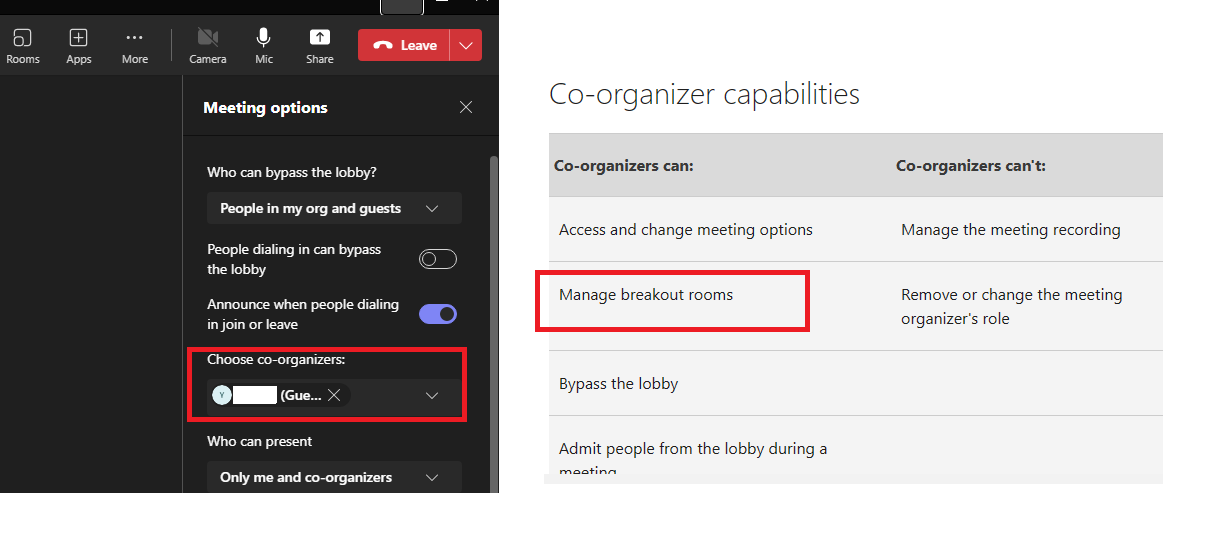Click 'Co-organizers can't:' column header

click(x=971, y=165)
